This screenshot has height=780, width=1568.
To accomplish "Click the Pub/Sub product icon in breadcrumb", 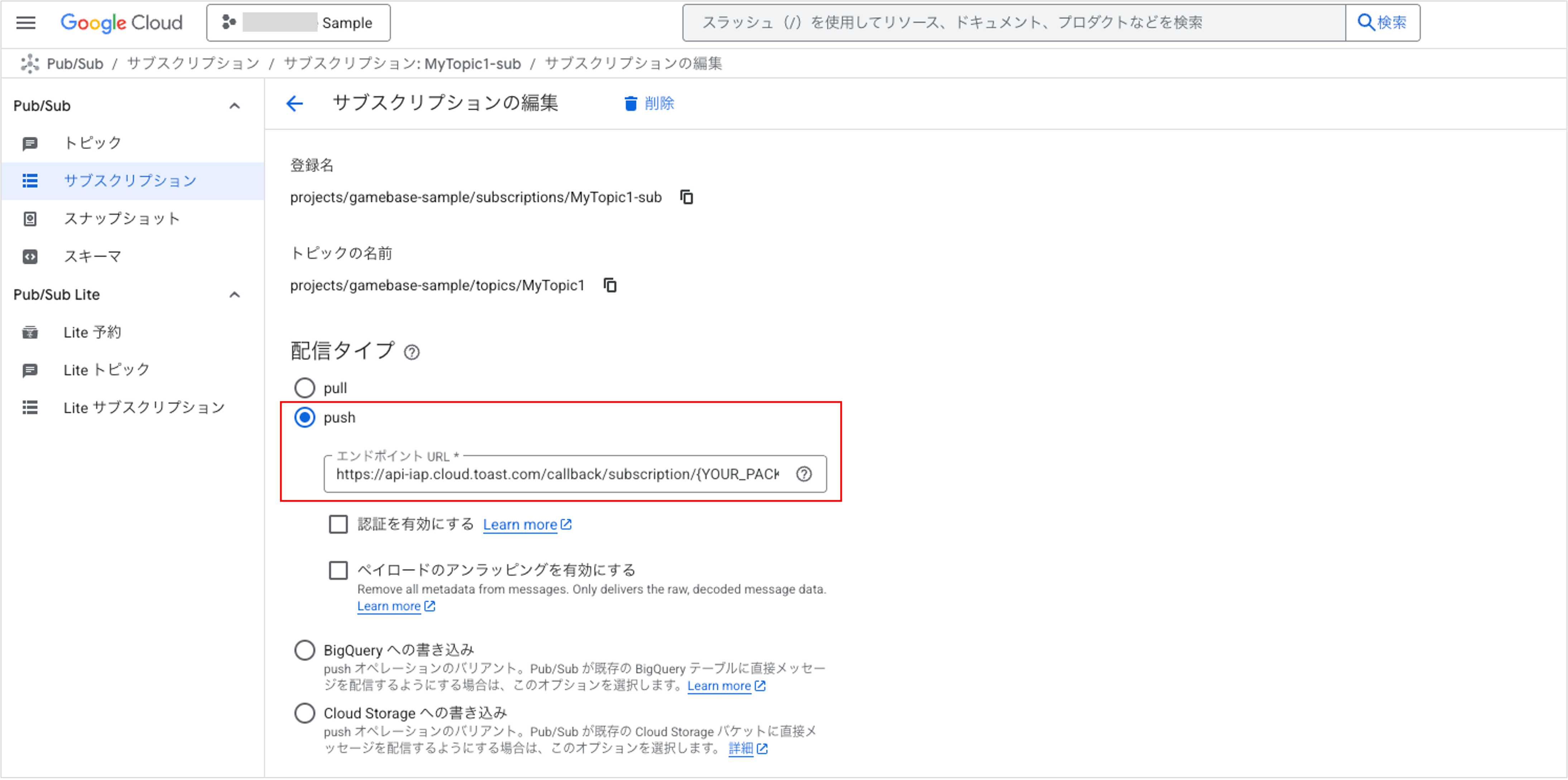I will pos(30,63).
